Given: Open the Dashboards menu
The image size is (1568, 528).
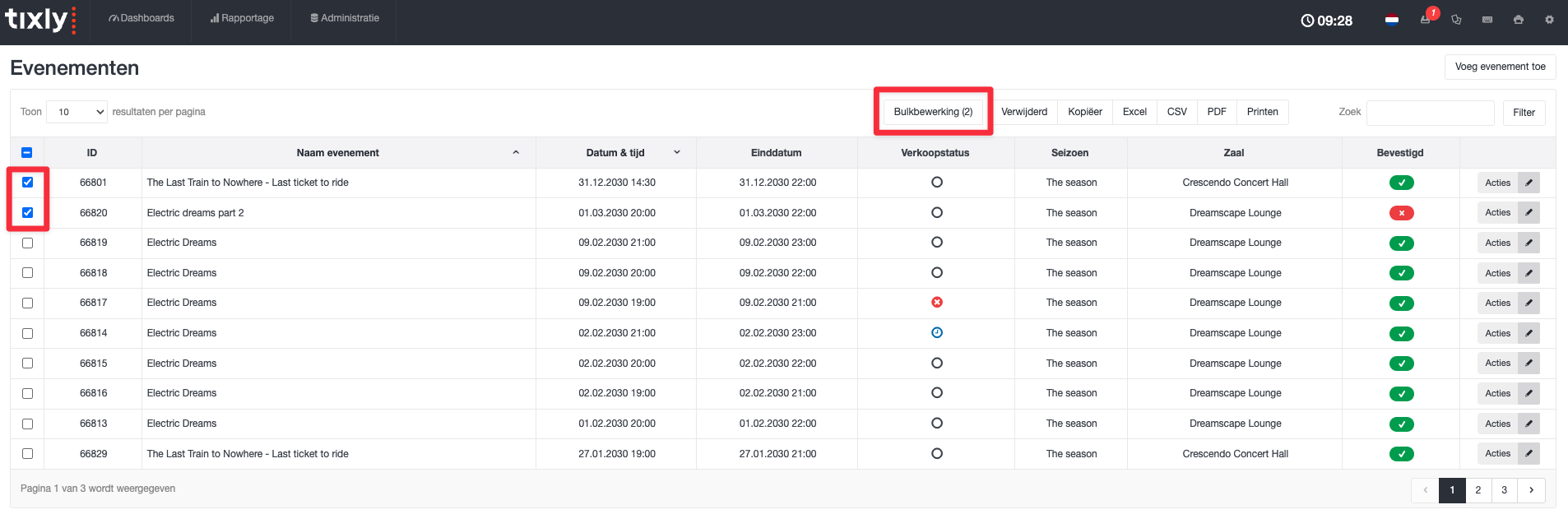Looking at the screenshot, I should pyautogui.click(x=141, y=18).
